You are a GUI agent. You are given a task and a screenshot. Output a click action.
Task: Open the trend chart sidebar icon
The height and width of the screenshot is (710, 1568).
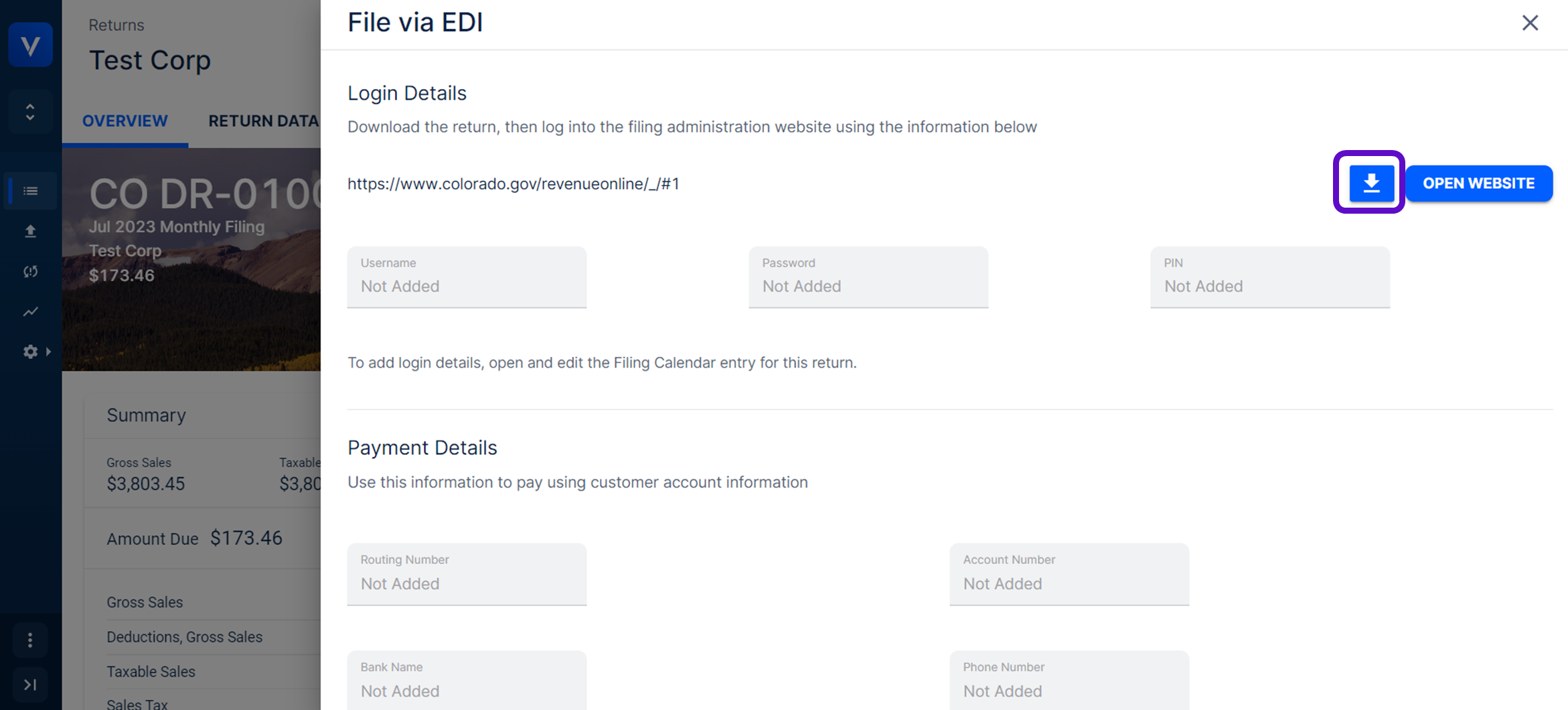pyautogui.click(x=30, y=311)
